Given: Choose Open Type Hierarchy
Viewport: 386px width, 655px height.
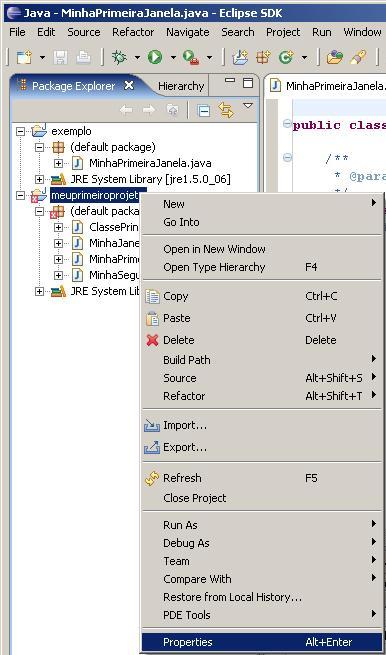Looking at the screenshot, I should click(x=262, y=267).
